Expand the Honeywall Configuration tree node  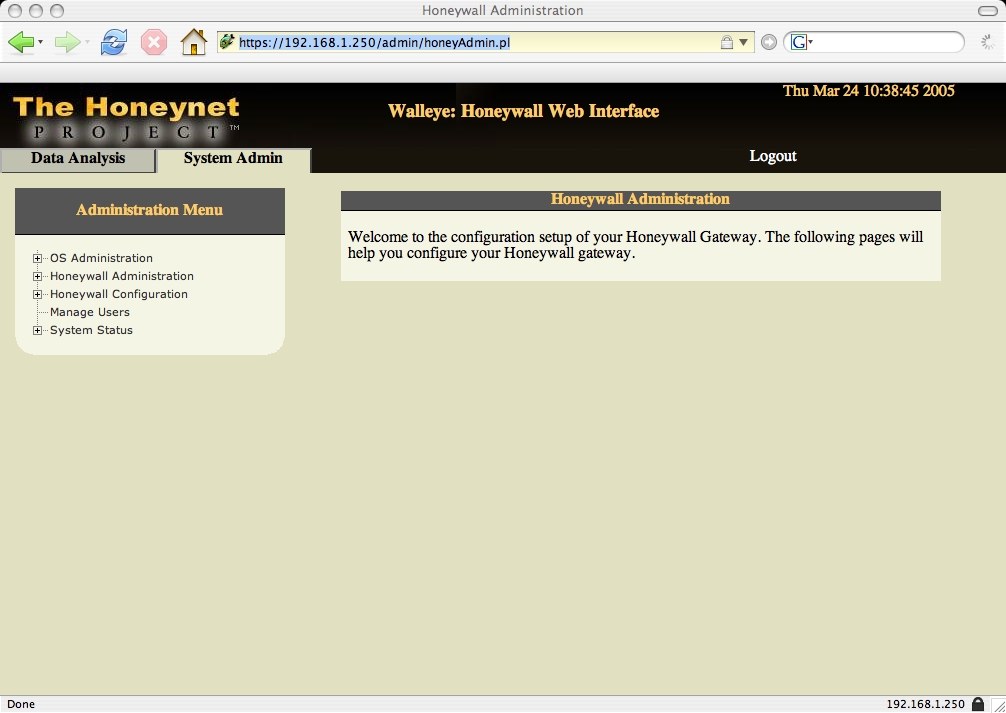click(x=37, y=294)
